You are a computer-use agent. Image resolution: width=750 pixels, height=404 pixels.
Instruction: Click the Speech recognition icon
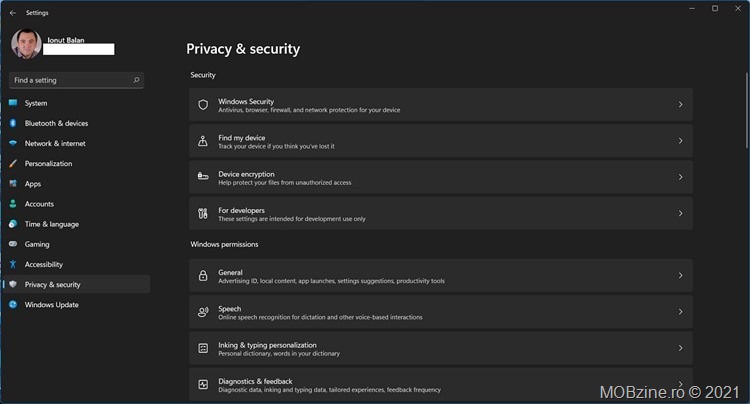click(203, 312)
